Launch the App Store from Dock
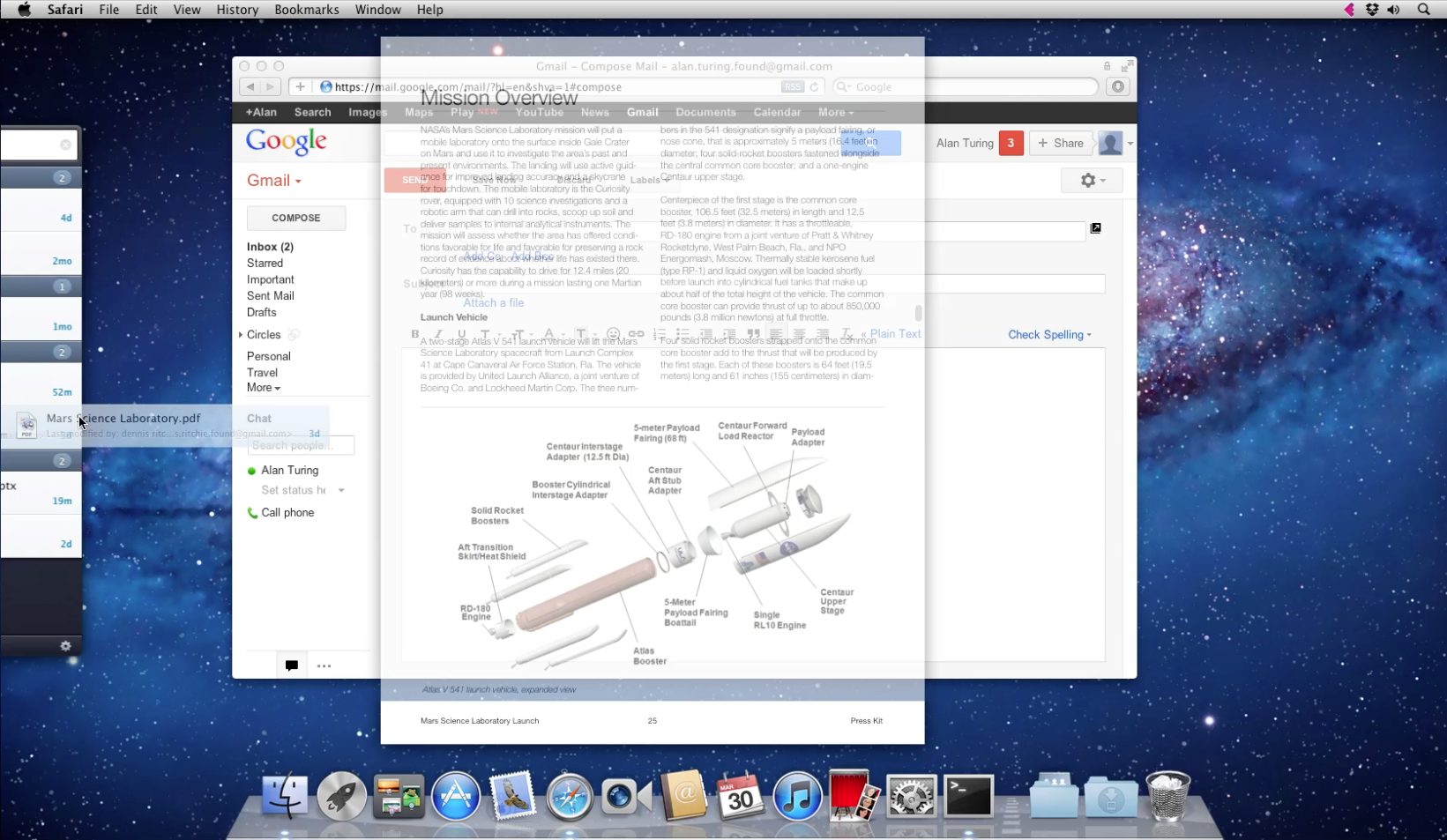Screen dimensions: 1447x840 (456, 796)
